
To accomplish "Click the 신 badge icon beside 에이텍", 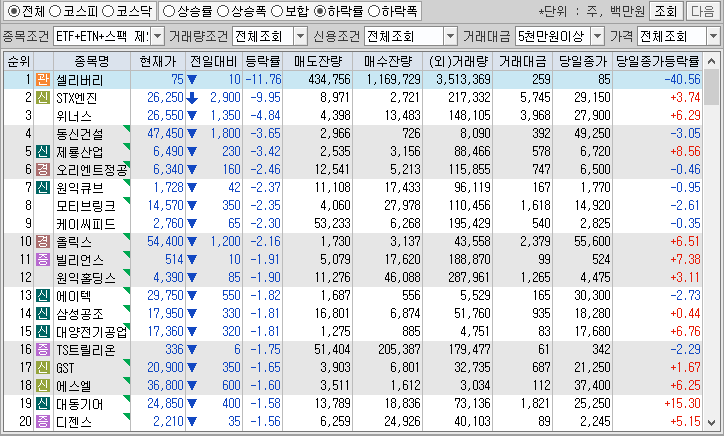I will coord(43,296).
